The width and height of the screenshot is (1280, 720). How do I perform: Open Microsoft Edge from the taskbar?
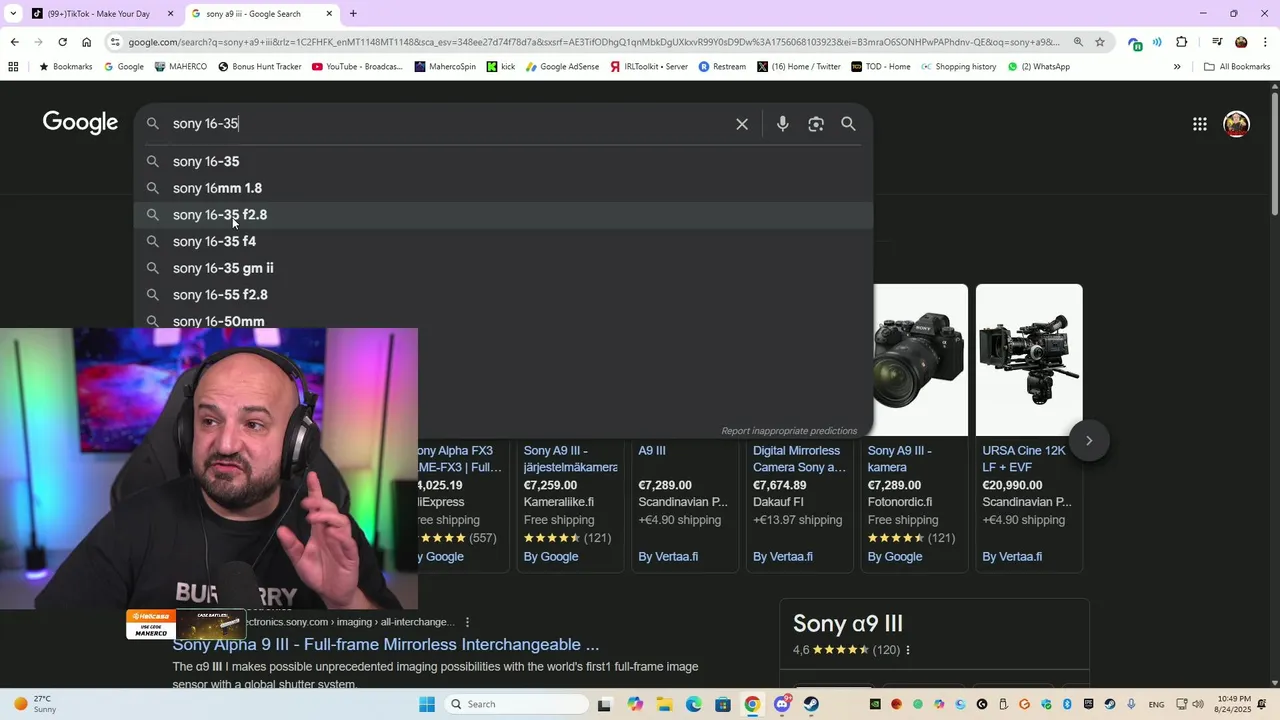pos(694,704)
